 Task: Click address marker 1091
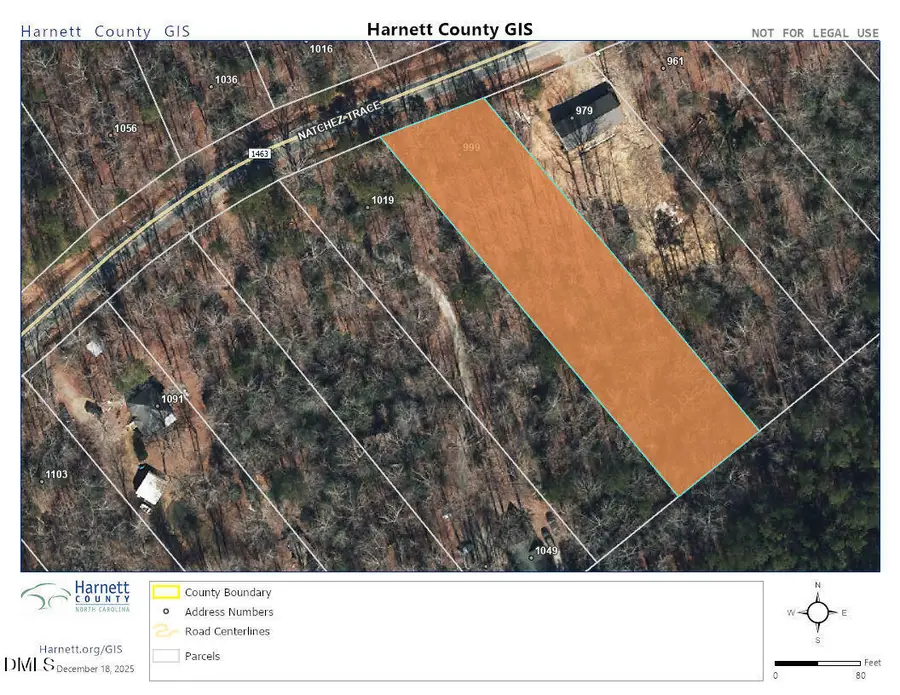172,399
